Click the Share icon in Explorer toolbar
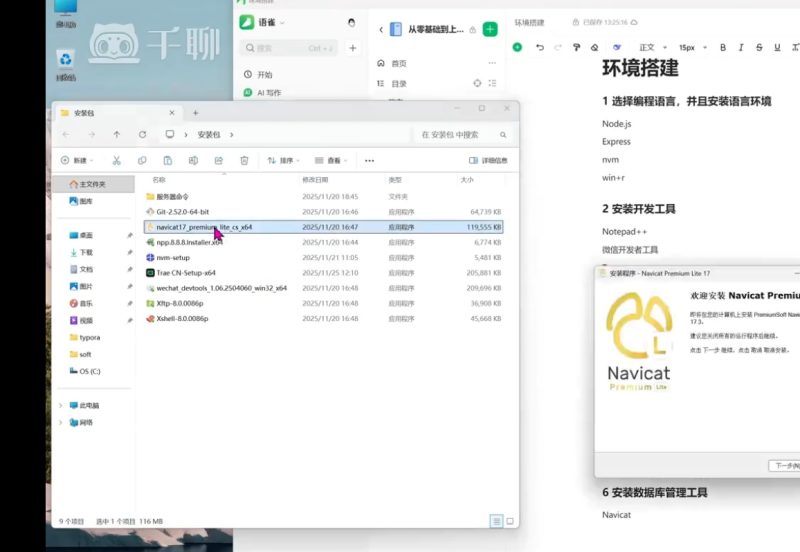 (218, 161)
